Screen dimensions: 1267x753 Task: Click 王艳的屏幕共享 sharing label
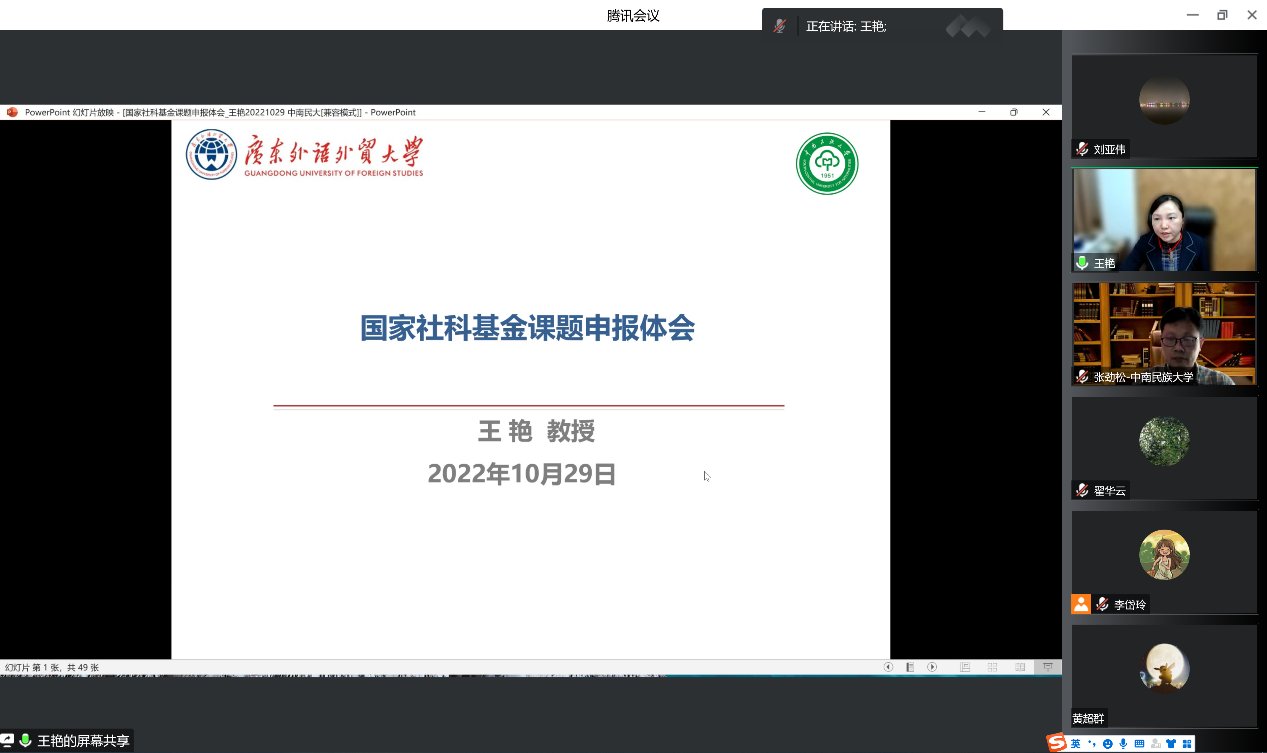[x=83, y=741]
